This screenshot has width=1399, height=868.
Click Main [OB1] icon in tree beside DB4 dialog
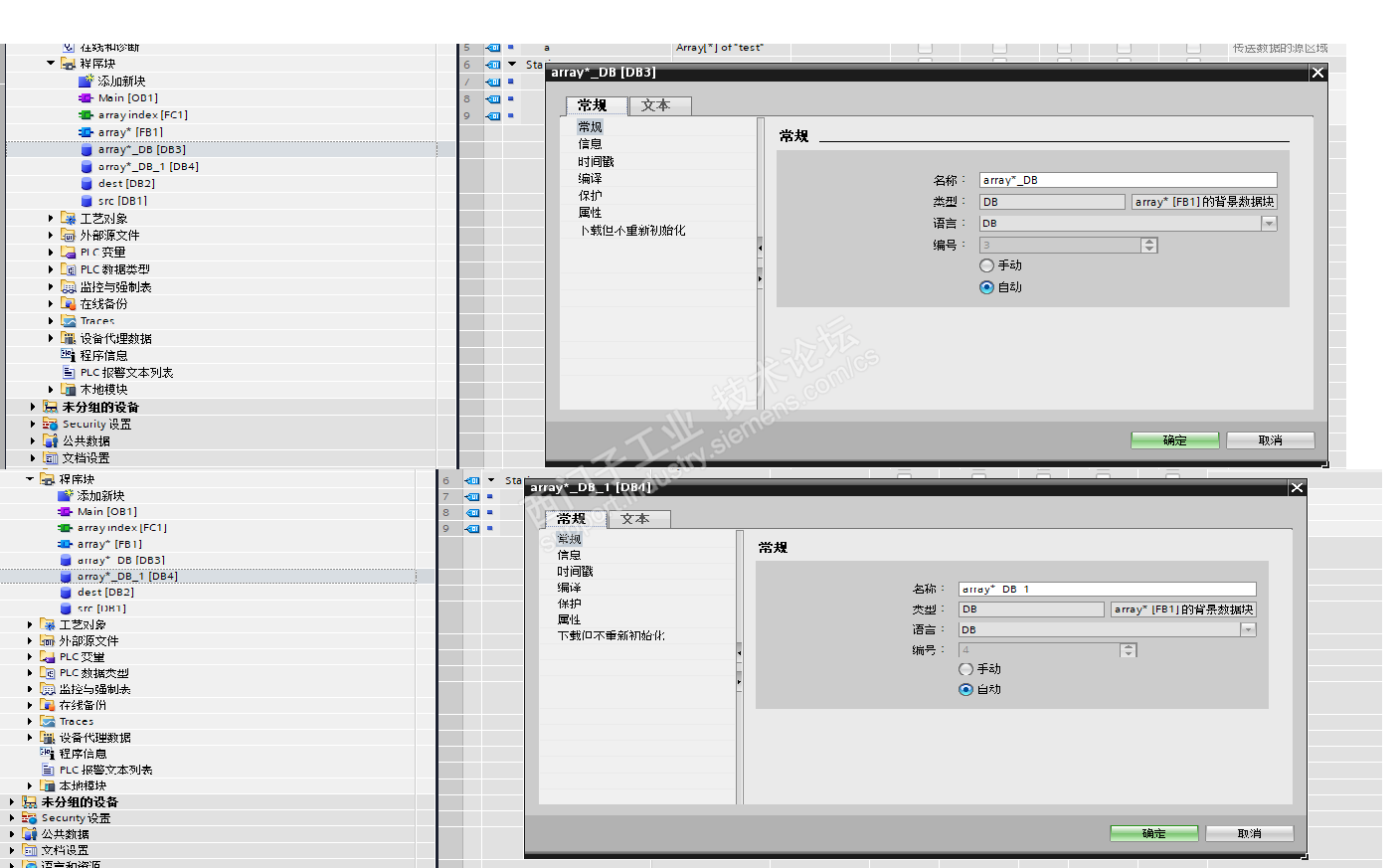pos(65,511)
